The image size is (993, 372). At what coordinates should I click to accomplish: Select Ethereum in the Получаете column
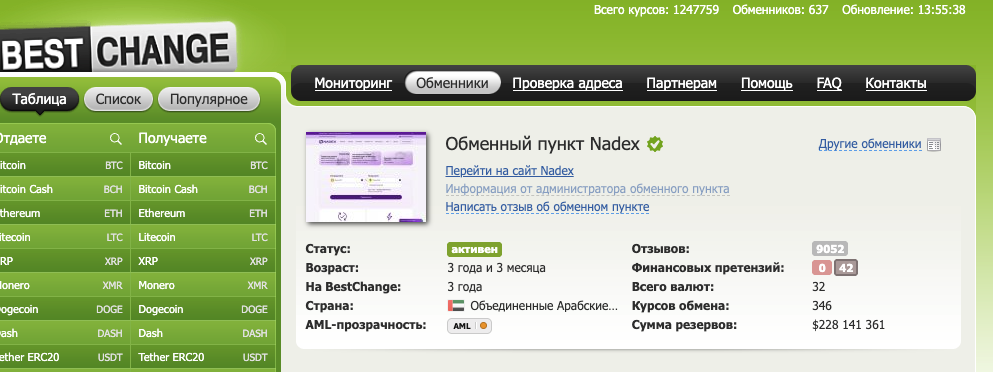point(203,213)
